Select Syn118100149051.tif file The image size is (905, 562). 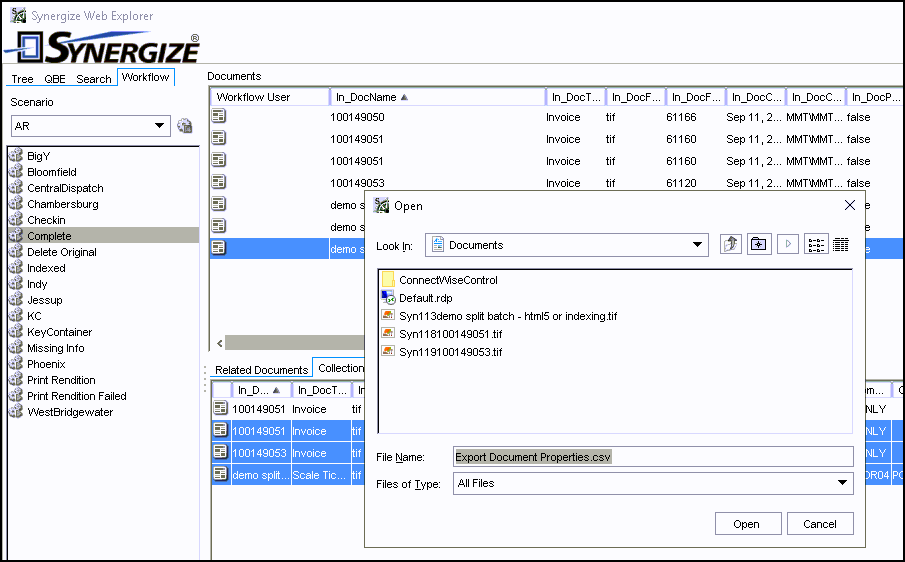coord(450,334)
